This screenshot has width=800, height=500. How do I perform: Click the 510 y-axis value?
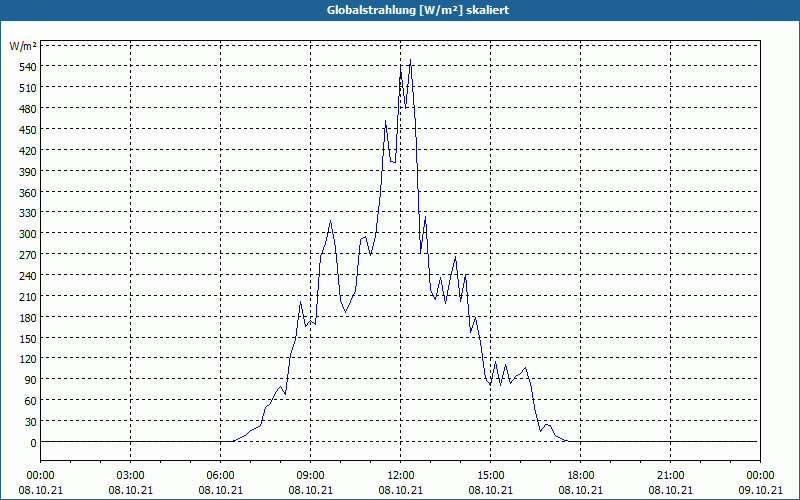tap(27, 88)
